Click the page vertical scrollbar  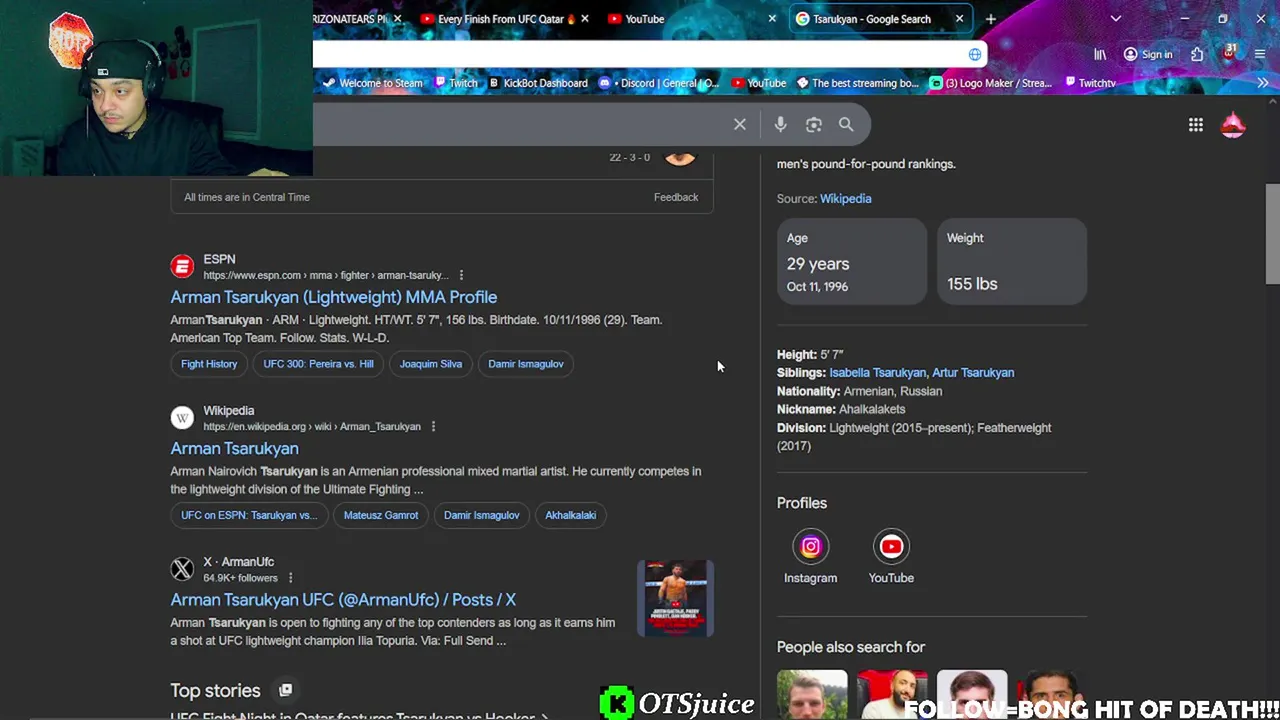pos(1272,233)
